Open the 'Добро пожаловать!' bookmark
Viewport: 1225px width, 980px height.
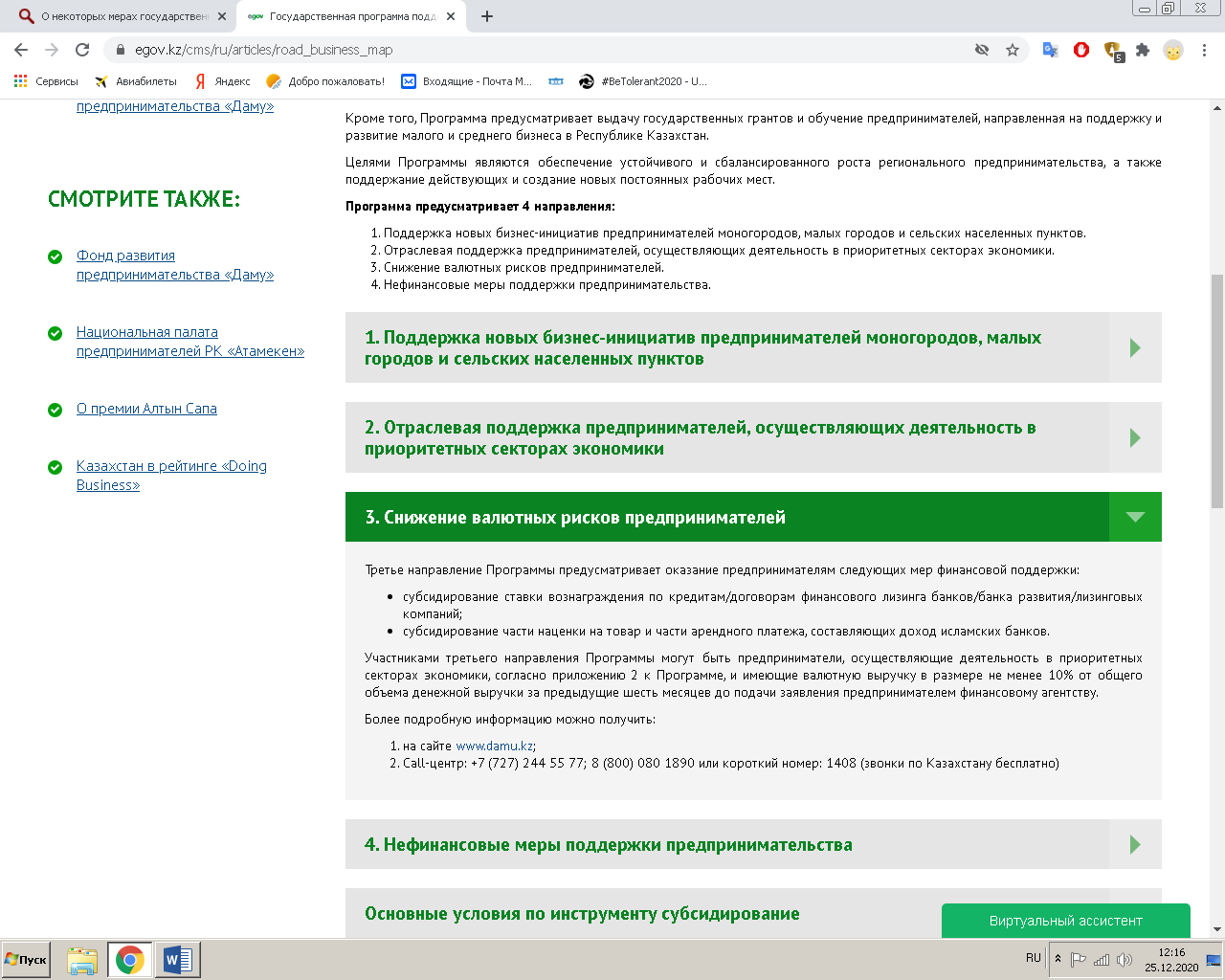[x=325, y=81]
